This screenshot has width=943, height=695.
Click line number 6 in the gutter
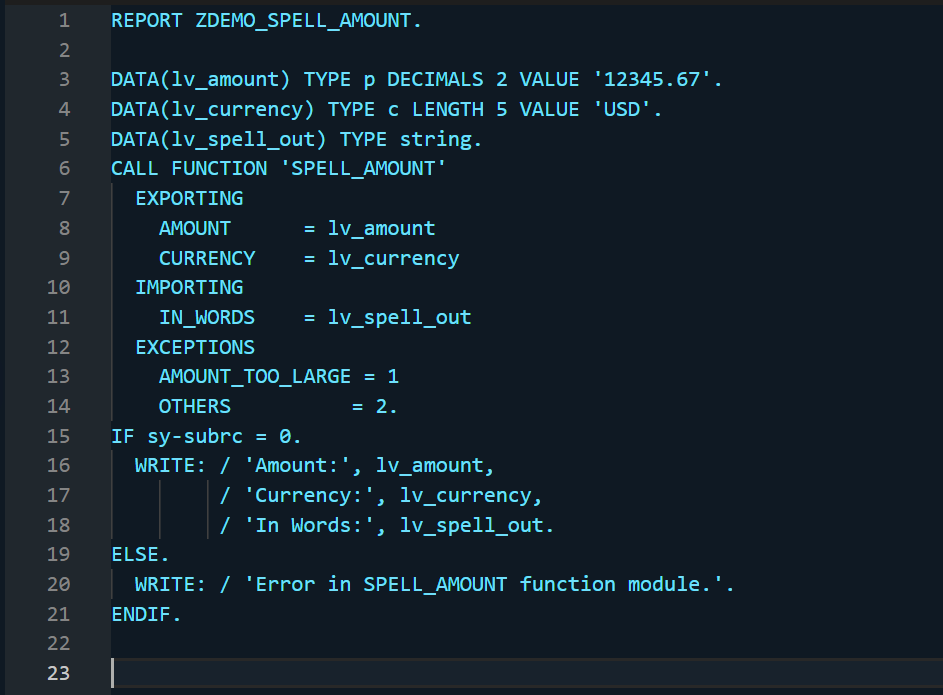[64, 168]
